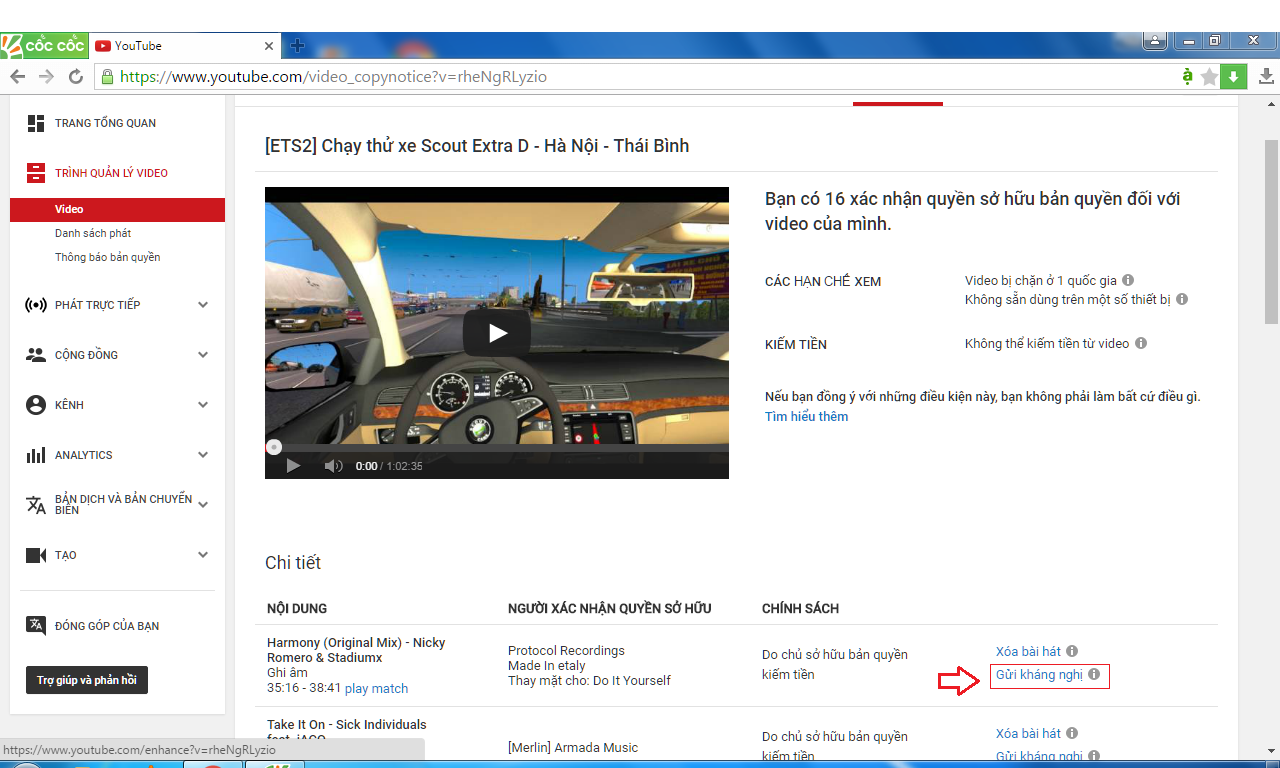Viewport: 1280px width, 768px height.
Task: Open the Đóng góp của bạn translate icon
Action: pyautogui.click(x=36, y=626)
